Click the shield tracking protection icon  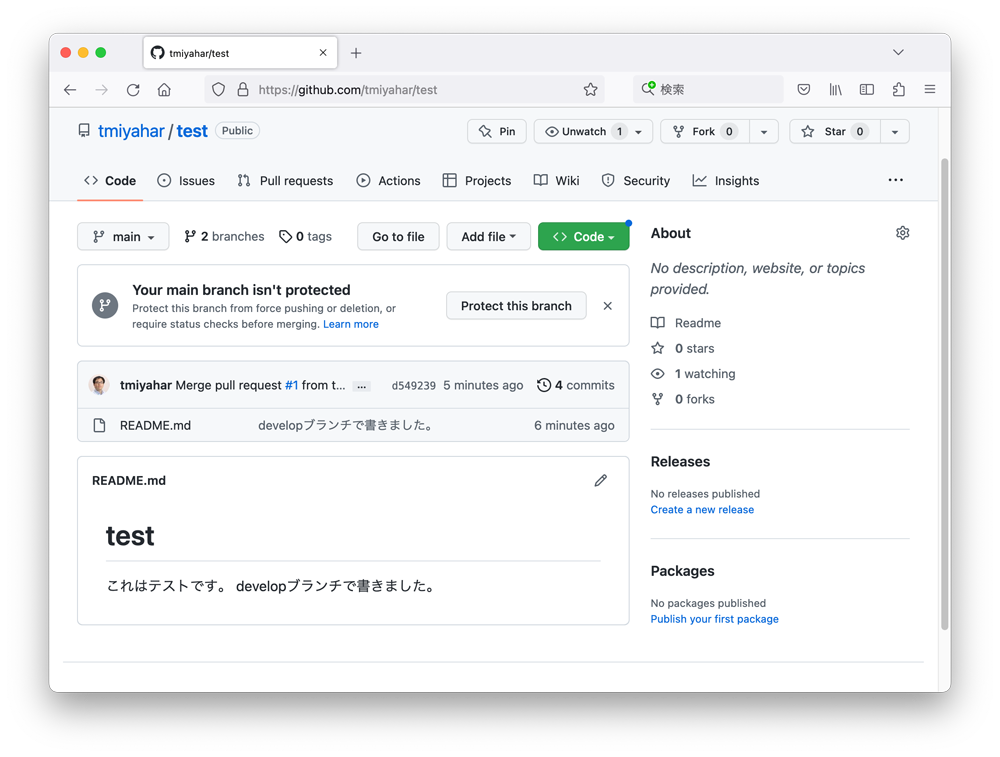(218, 90)
